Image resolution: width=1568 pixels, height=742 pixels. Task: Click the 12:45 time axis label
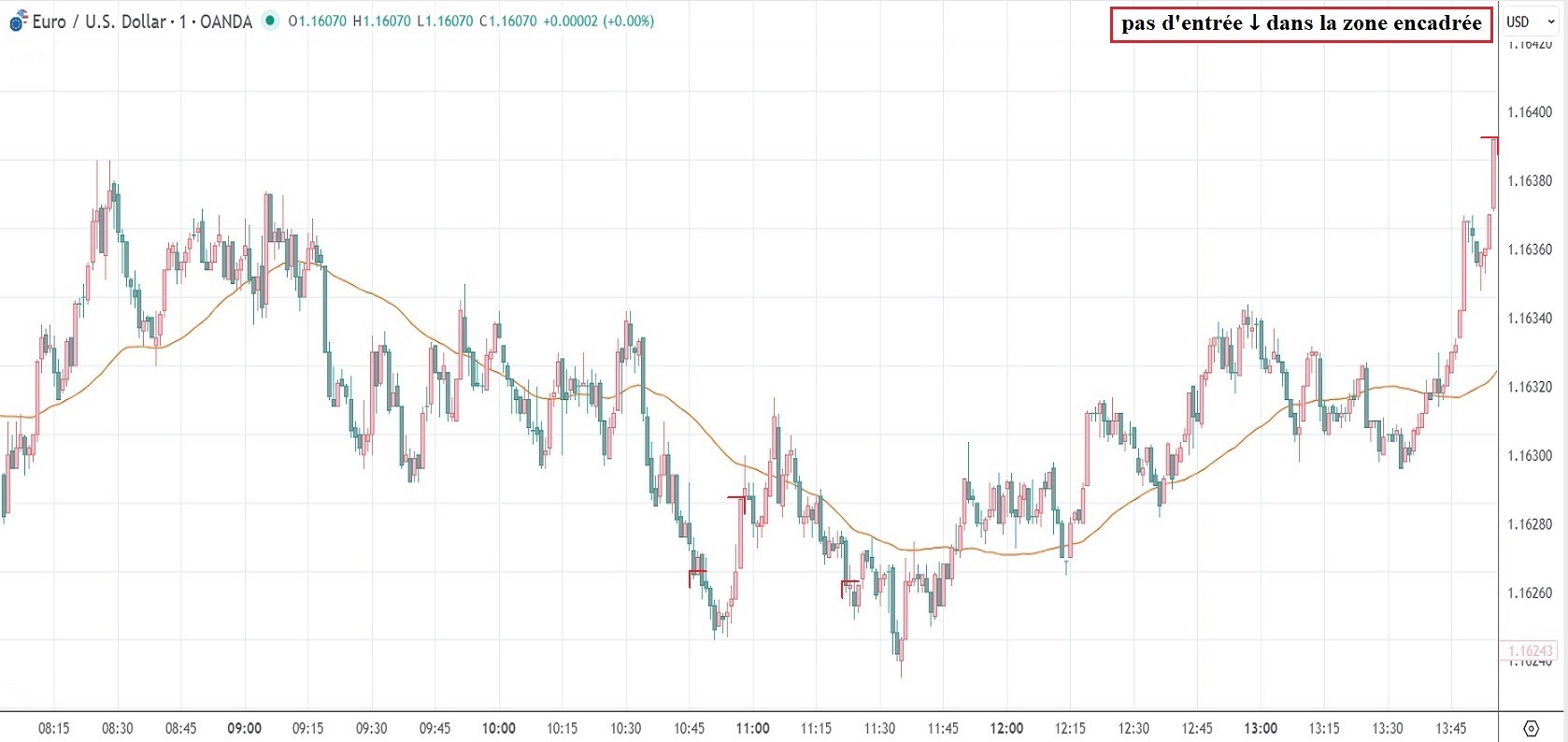pyautogui.click(x=1198, y=729)
